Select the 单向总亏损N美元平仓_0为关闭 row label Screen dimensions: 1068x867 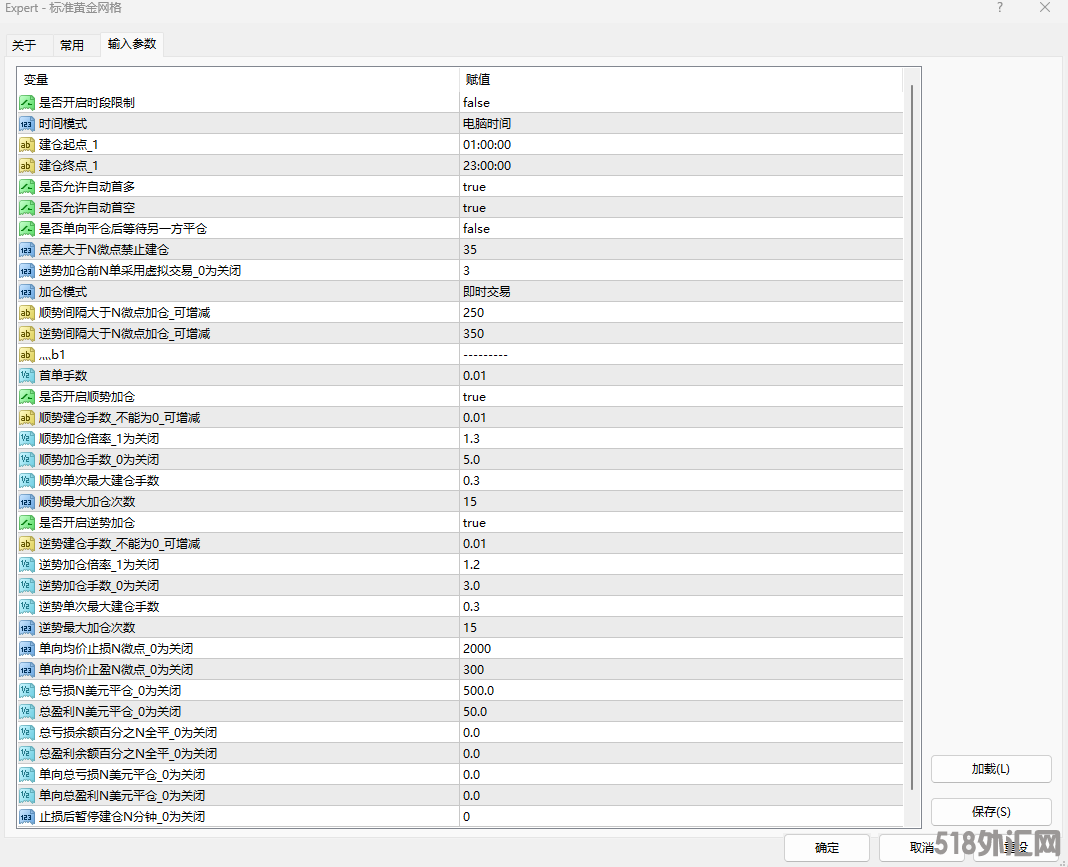click(122, 775)
